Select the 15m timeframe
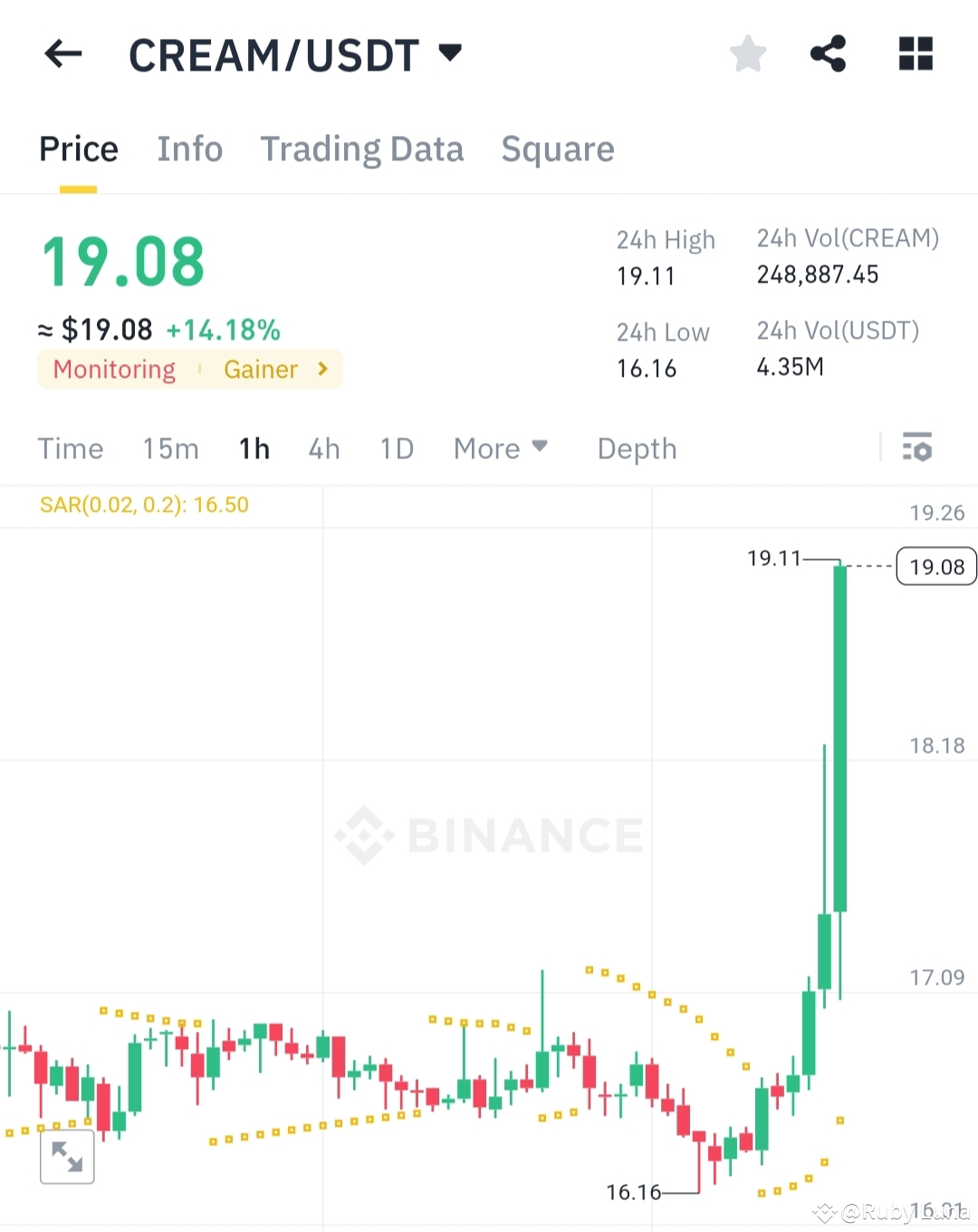The image size is (978, 1232). pos(170,448)
